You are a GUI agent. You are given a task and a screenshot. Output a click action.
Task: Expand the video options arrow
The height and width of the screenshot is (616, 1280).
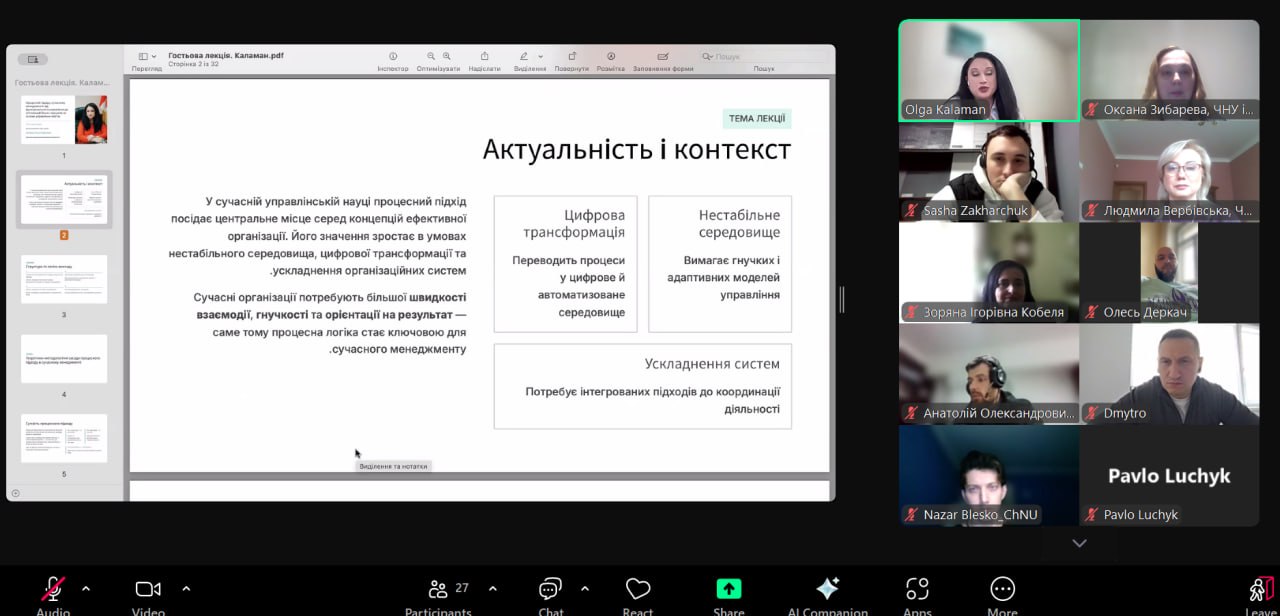point(186,588)
